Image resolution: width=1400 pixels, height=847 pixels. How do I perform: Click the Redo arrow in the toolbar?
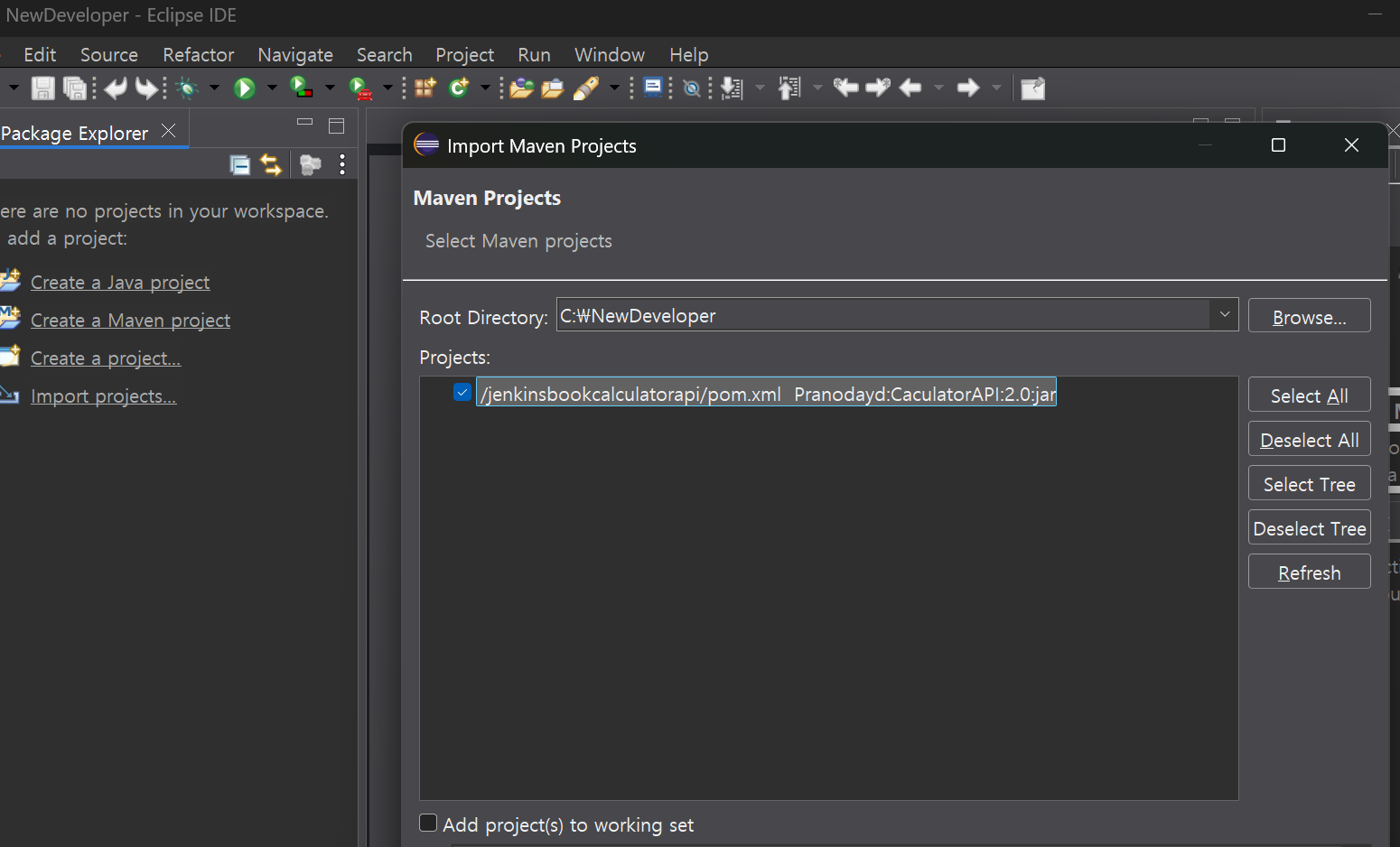(146, 88)
